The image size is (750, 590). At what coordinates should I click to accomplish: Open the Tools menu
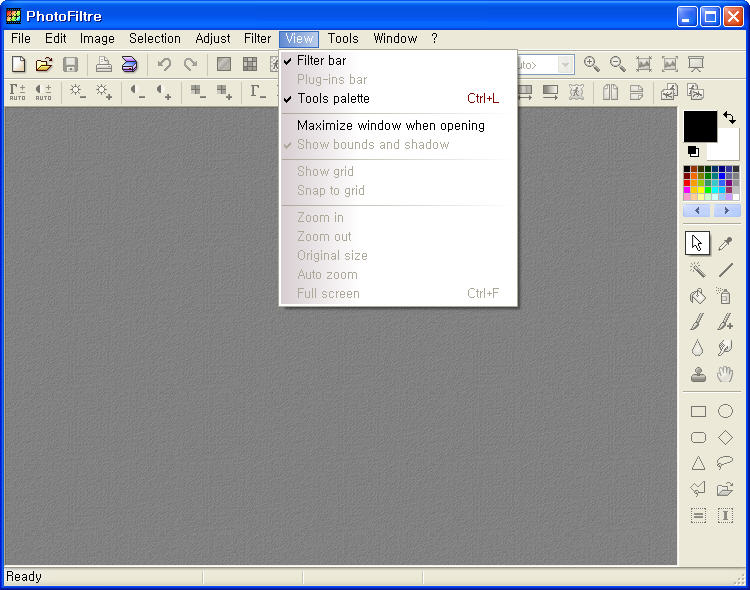(x=343, y=38)
